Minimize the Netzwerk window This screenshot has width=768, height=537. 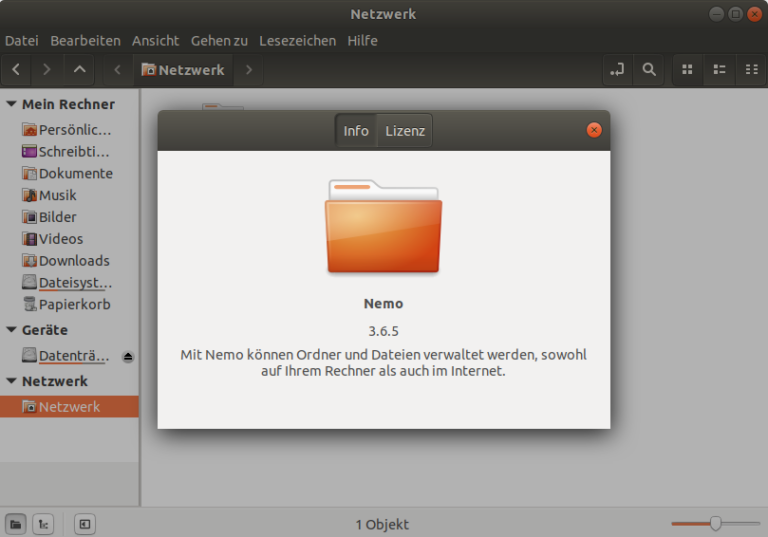click(717, 14)
